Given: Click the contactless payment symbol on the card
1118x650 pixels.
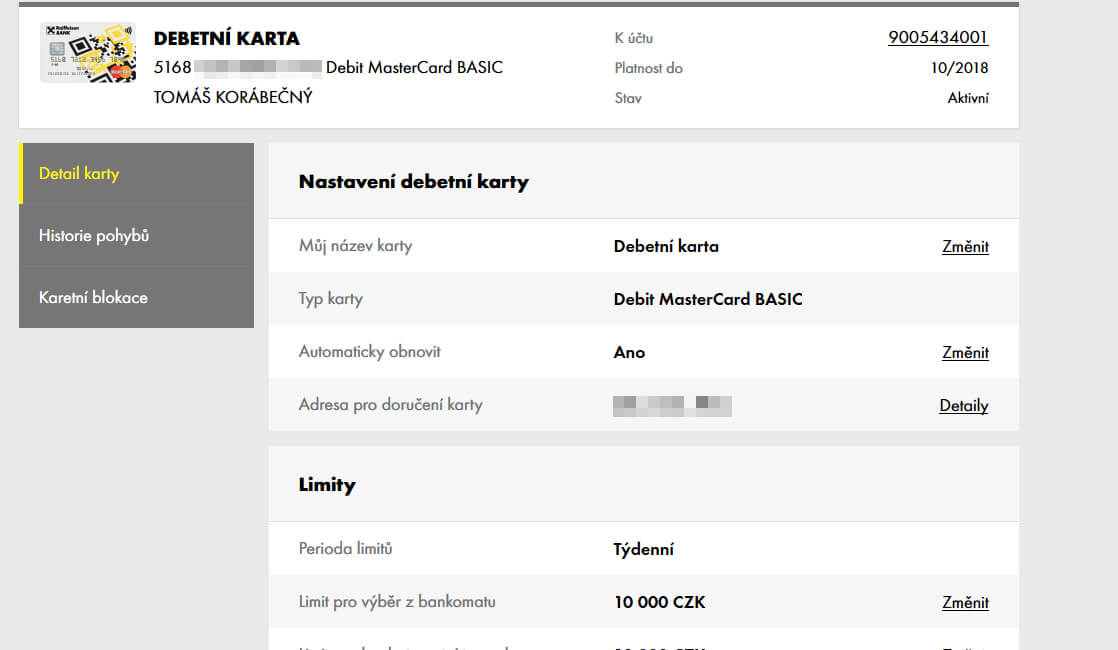Looking at the screenshot, I should click(x=128, y=30).
